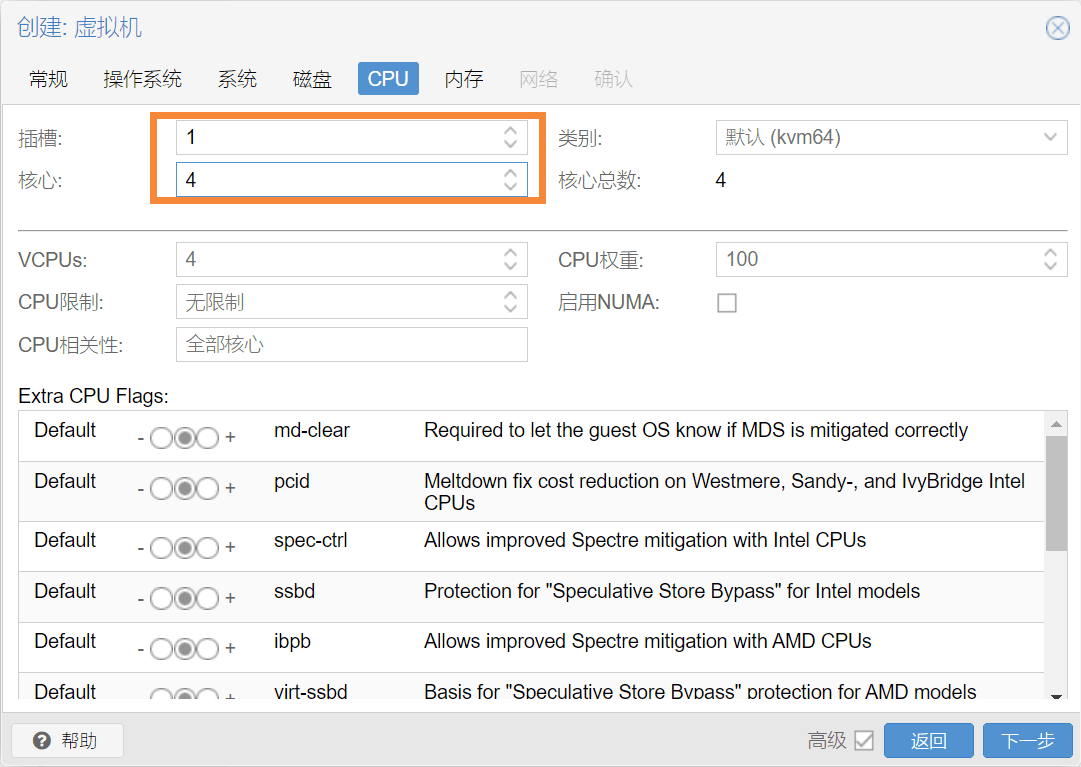
Task: Click the help question mark icon
Action: point(41,741)
